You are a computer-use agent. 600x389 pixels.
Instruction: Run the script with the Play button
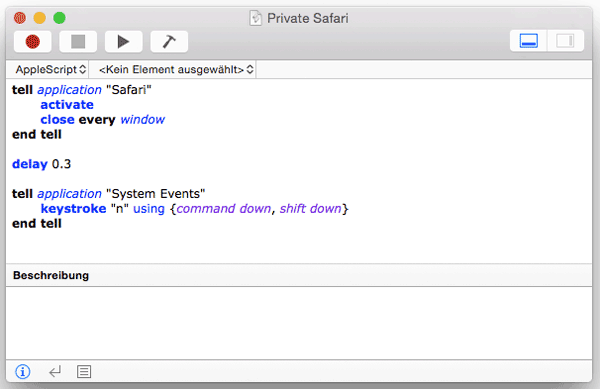124,42
